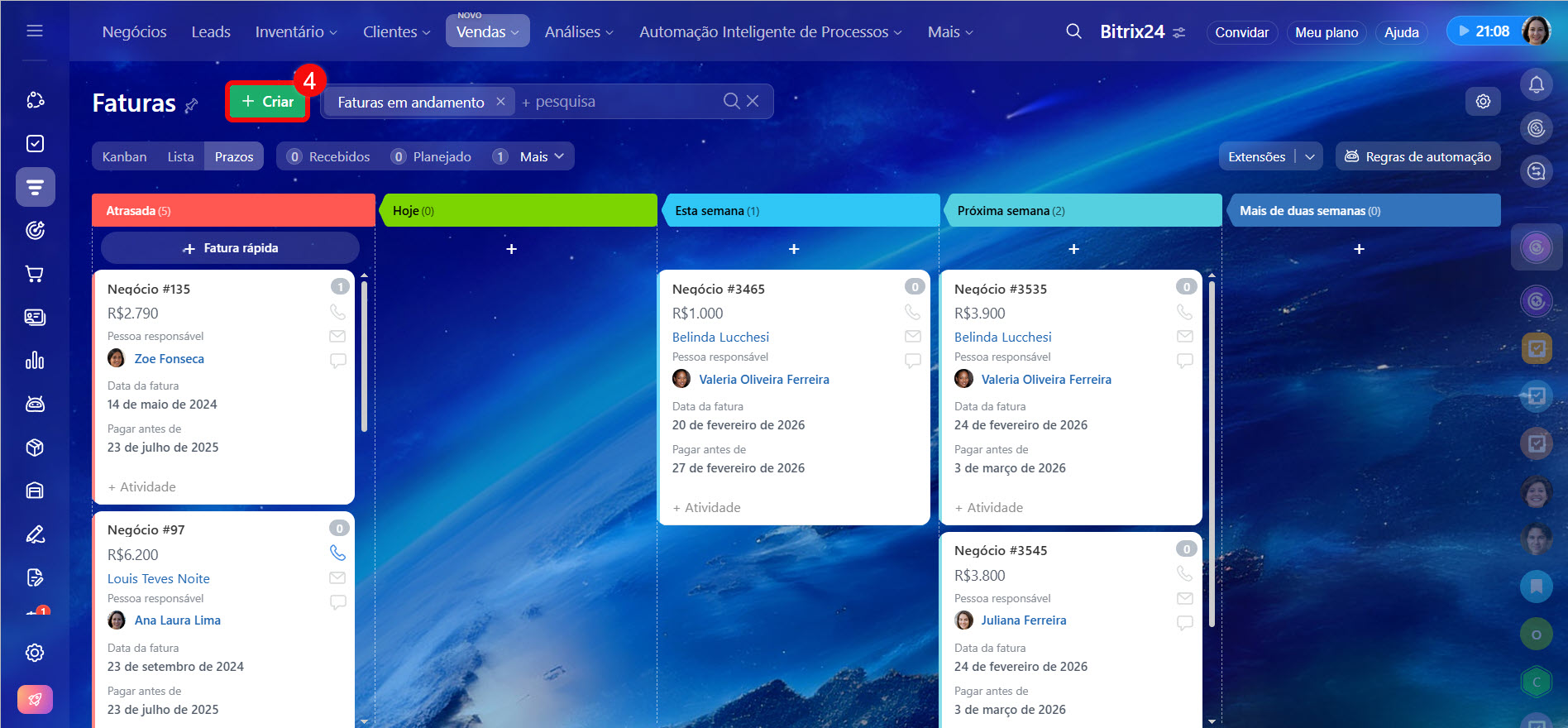
Task: Go to the Negócios menu item
Action: pos(134,31)
